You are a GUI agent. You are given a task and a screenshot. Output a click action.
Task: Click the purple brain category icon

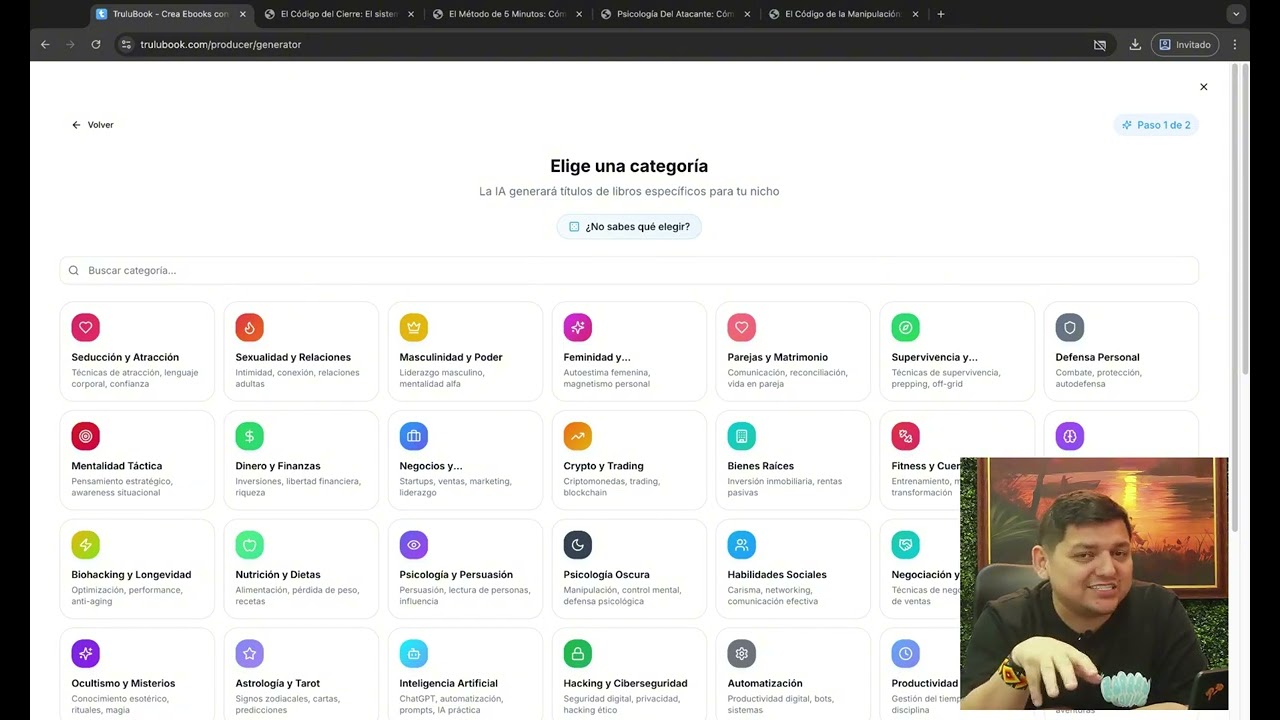click(1069, 436)
